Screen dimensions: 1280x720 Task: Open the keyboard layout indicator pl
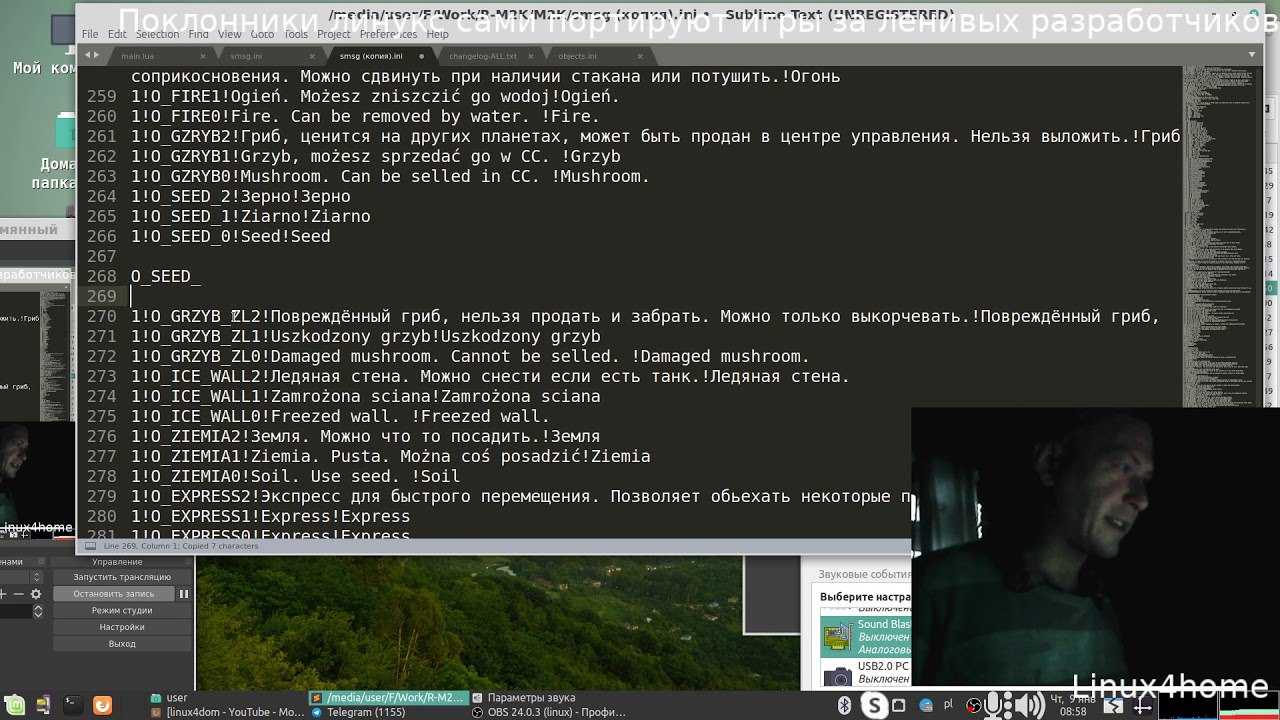coord(948,705)
